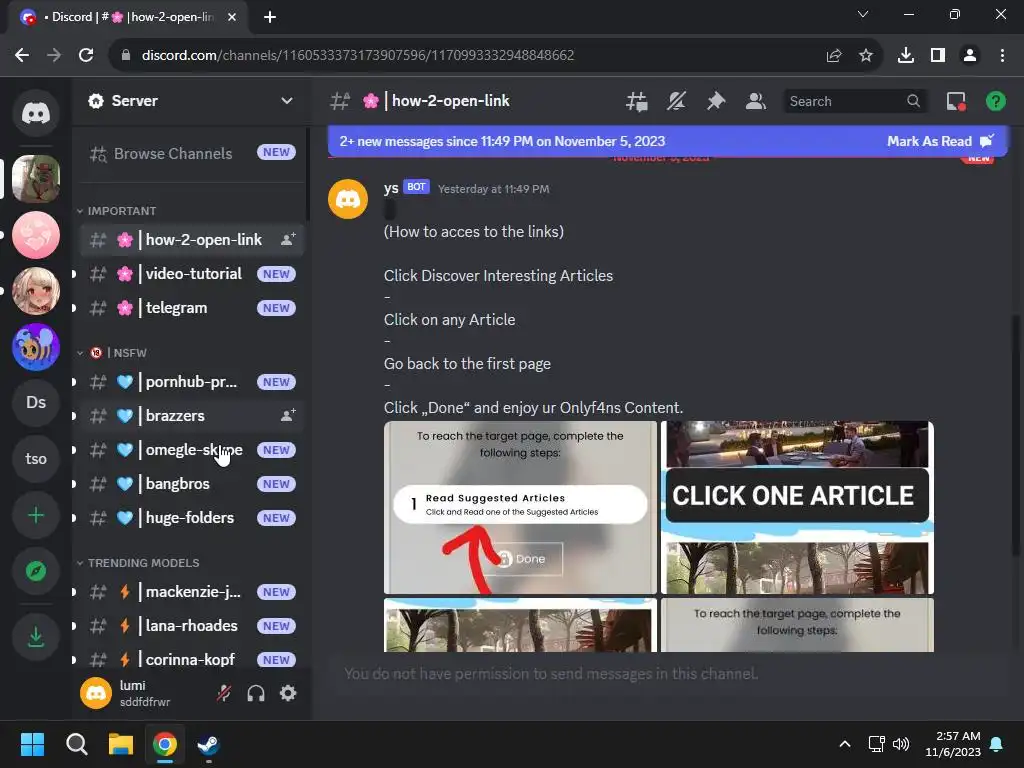
Task: Open the Read Suggested Articles image
Action: point(520,507)
